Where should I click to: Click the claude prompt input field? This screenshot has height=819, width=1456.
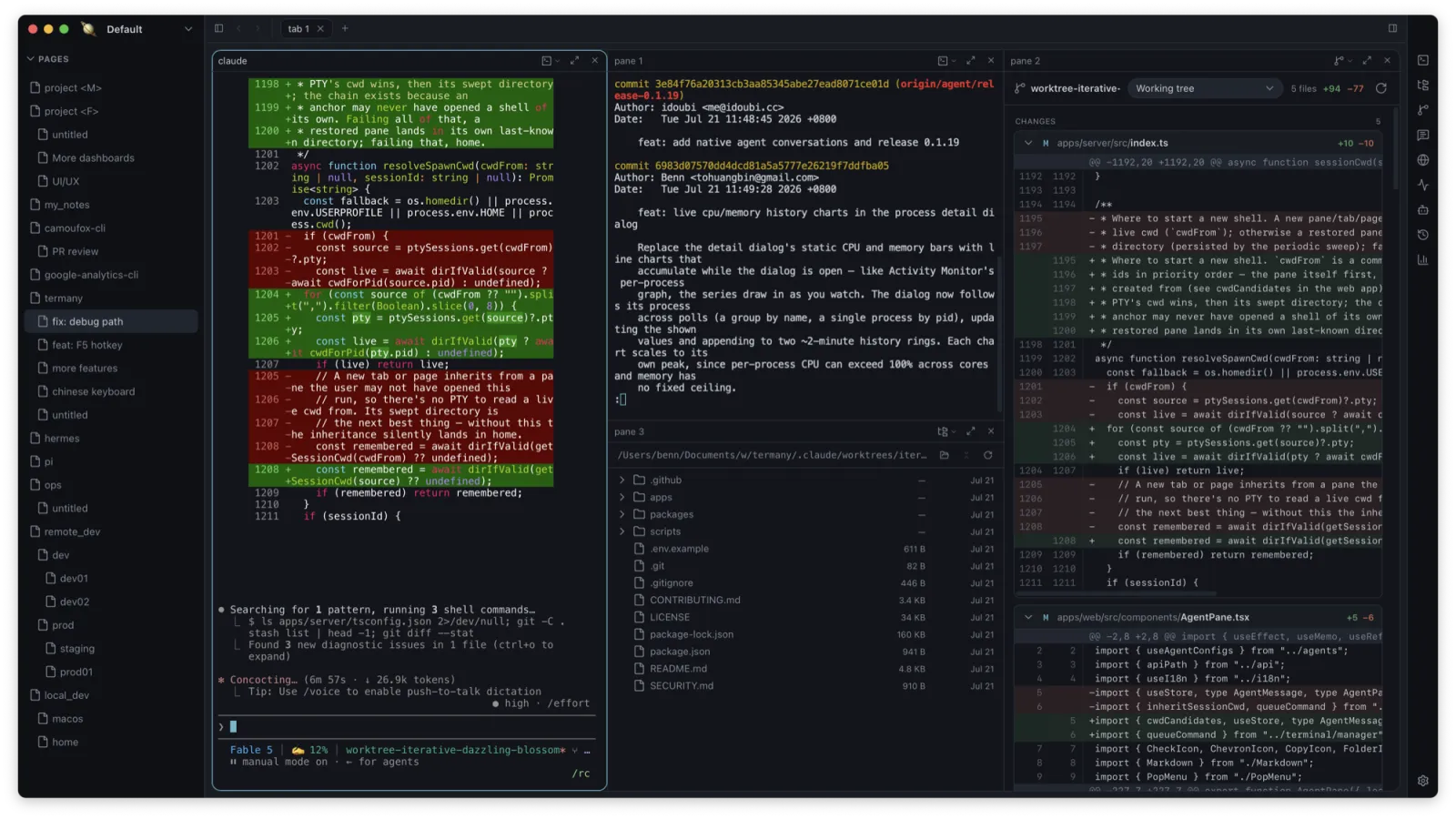click(408, 726)
